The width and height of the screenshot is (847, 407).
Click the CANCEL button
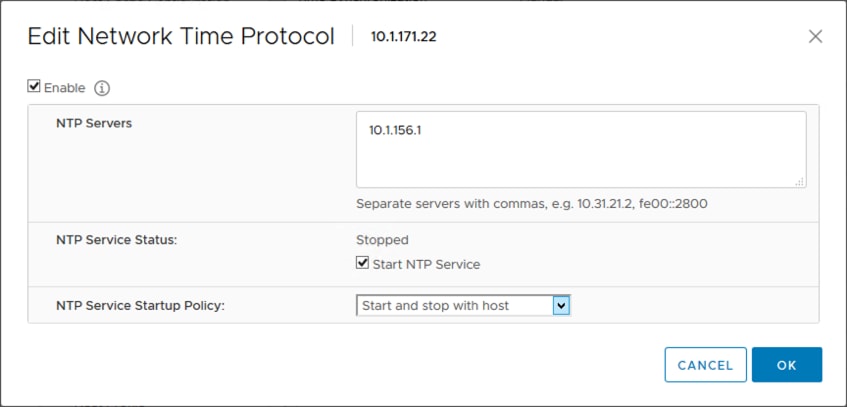705,365
